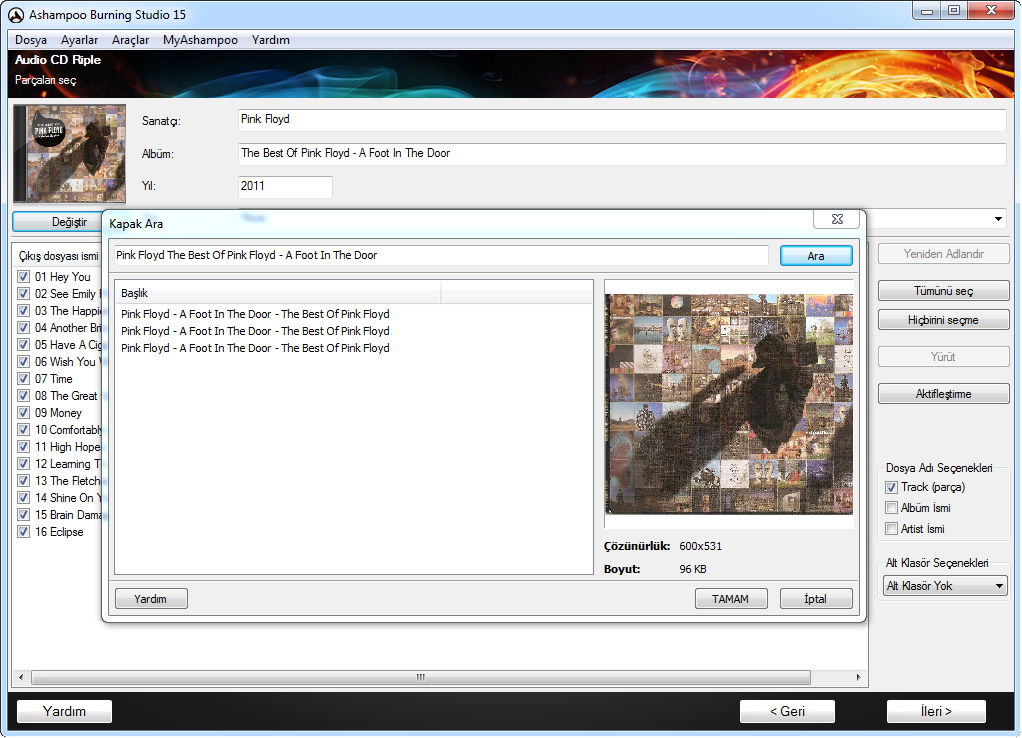Screen dimensions: 1022x738
Task: Uncheck track 09 Money
Action: [x=23, y=413]
